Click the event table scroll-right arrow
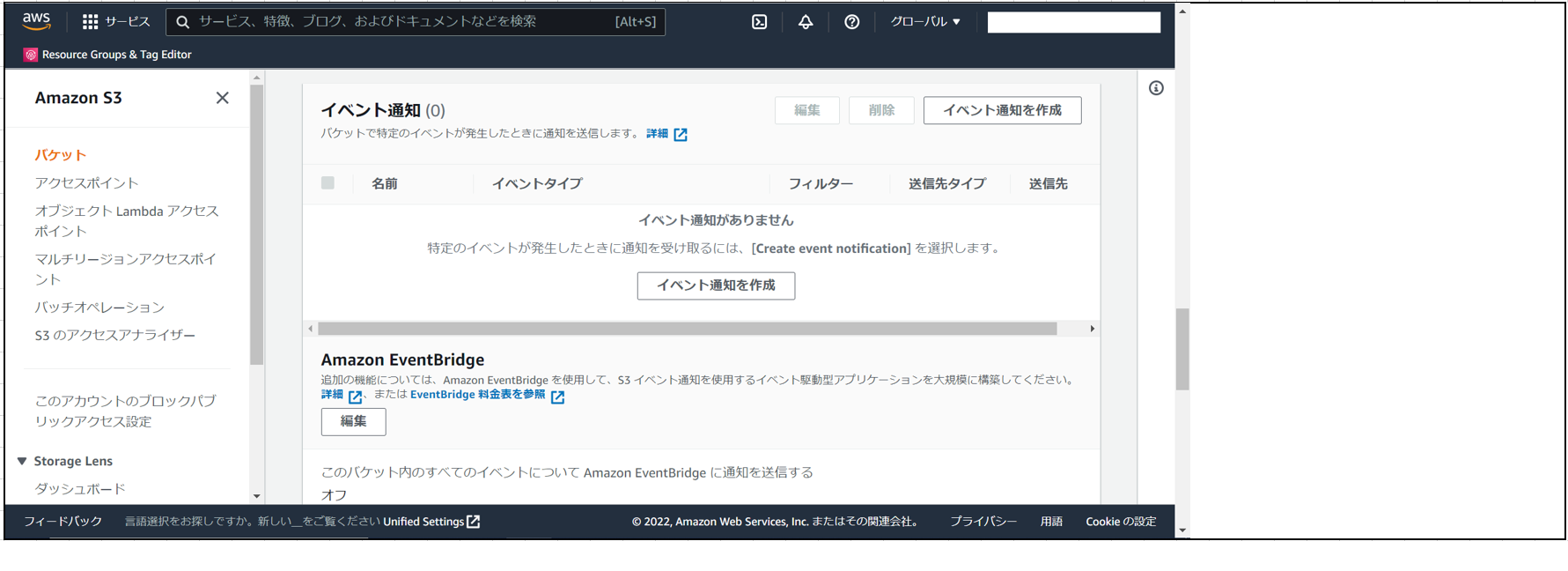The image size is (1568, 571). pyautogui.click(x=1093, y=329)
